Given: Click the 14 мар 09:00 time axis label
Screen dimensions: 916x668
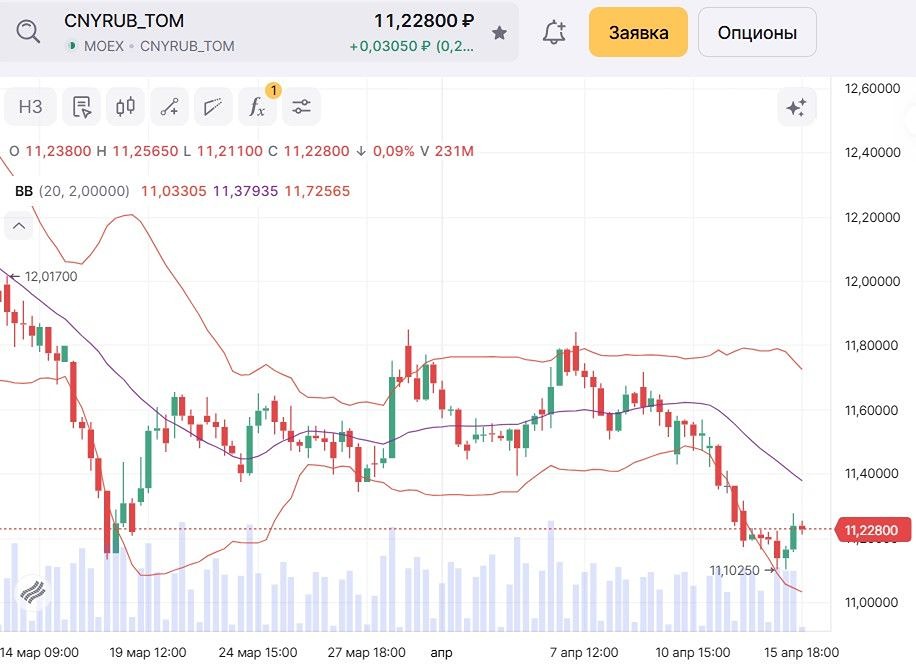Looking at the screenshot, I should [39, 652].
